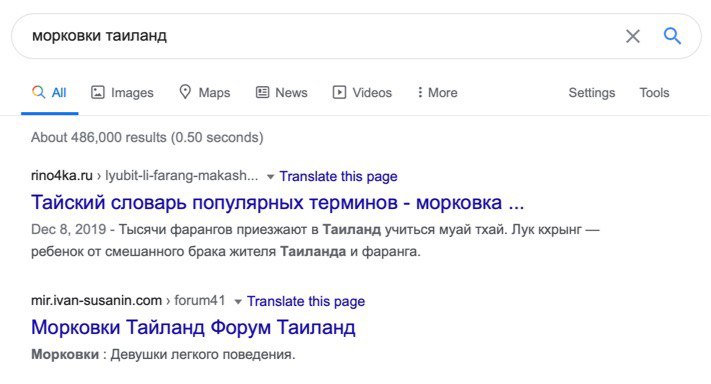Click the colored magnifier icon beside All
The height and width of the screenshot is (384, 711).
tap(39, 92)
